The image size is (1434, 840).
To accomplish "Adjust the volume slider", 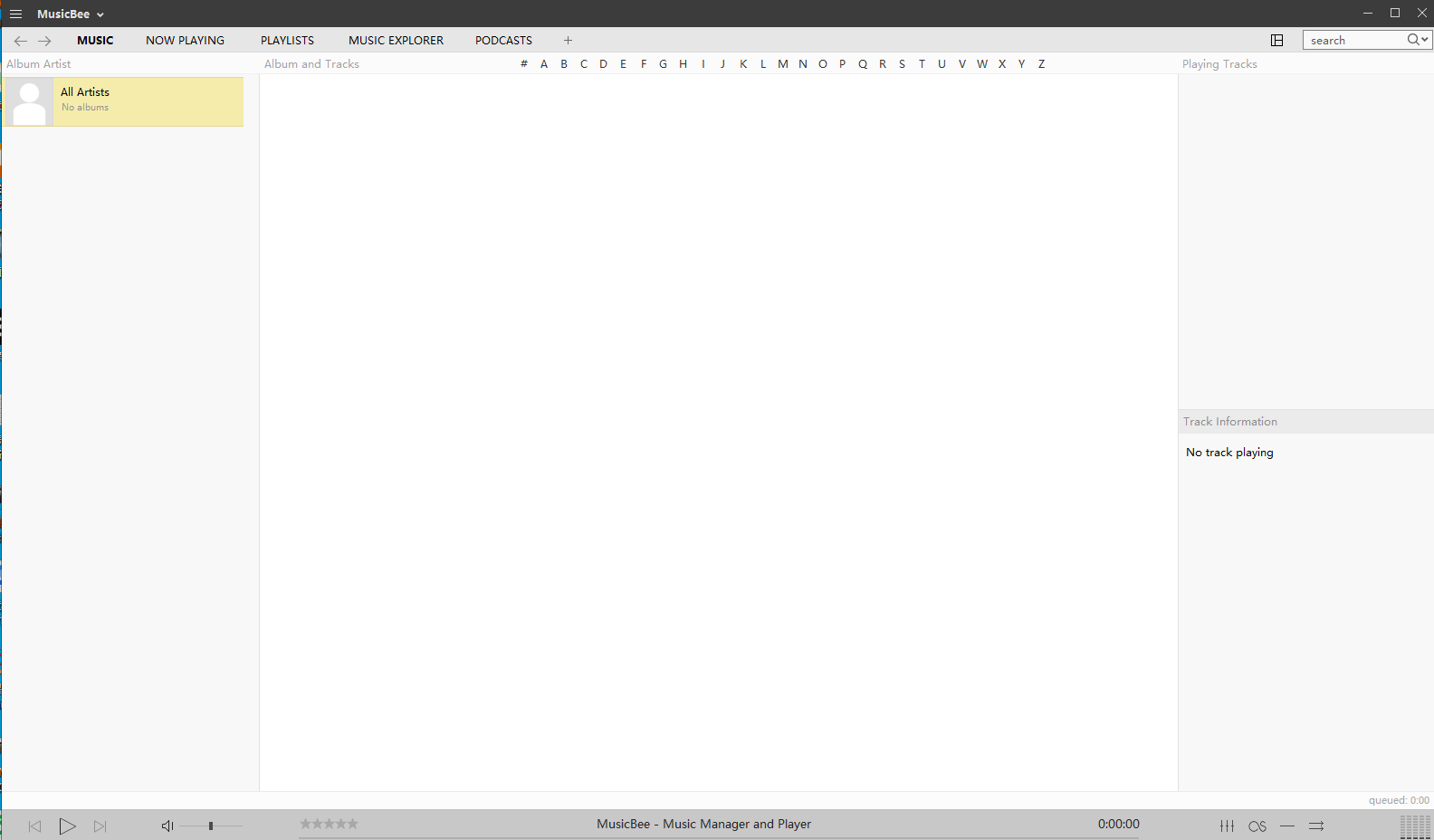I will pyautogui.click(x=211, y=826).
